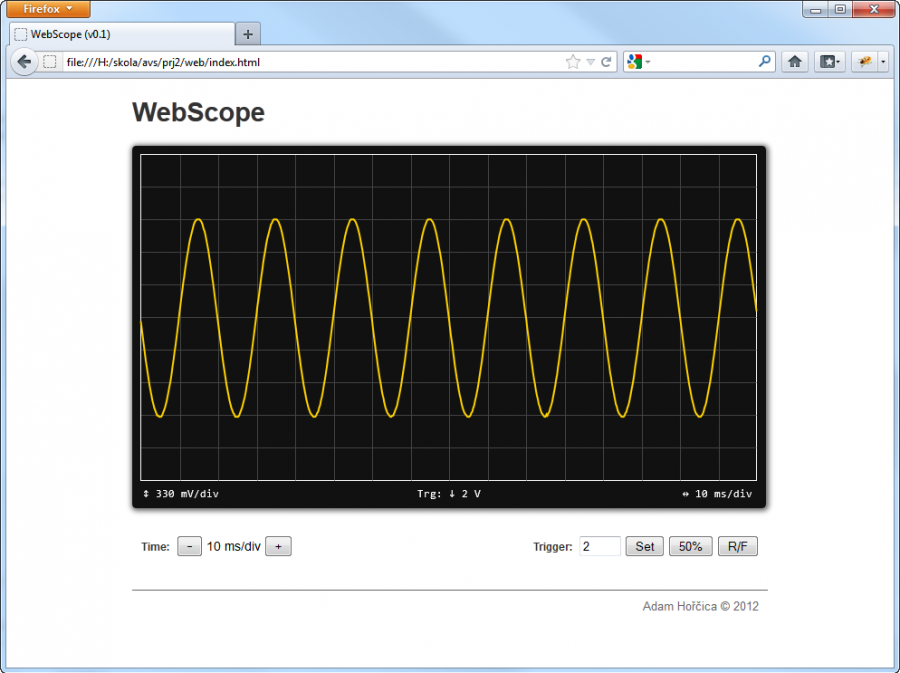Click the search magnifier icon

[x=765, y=62]
